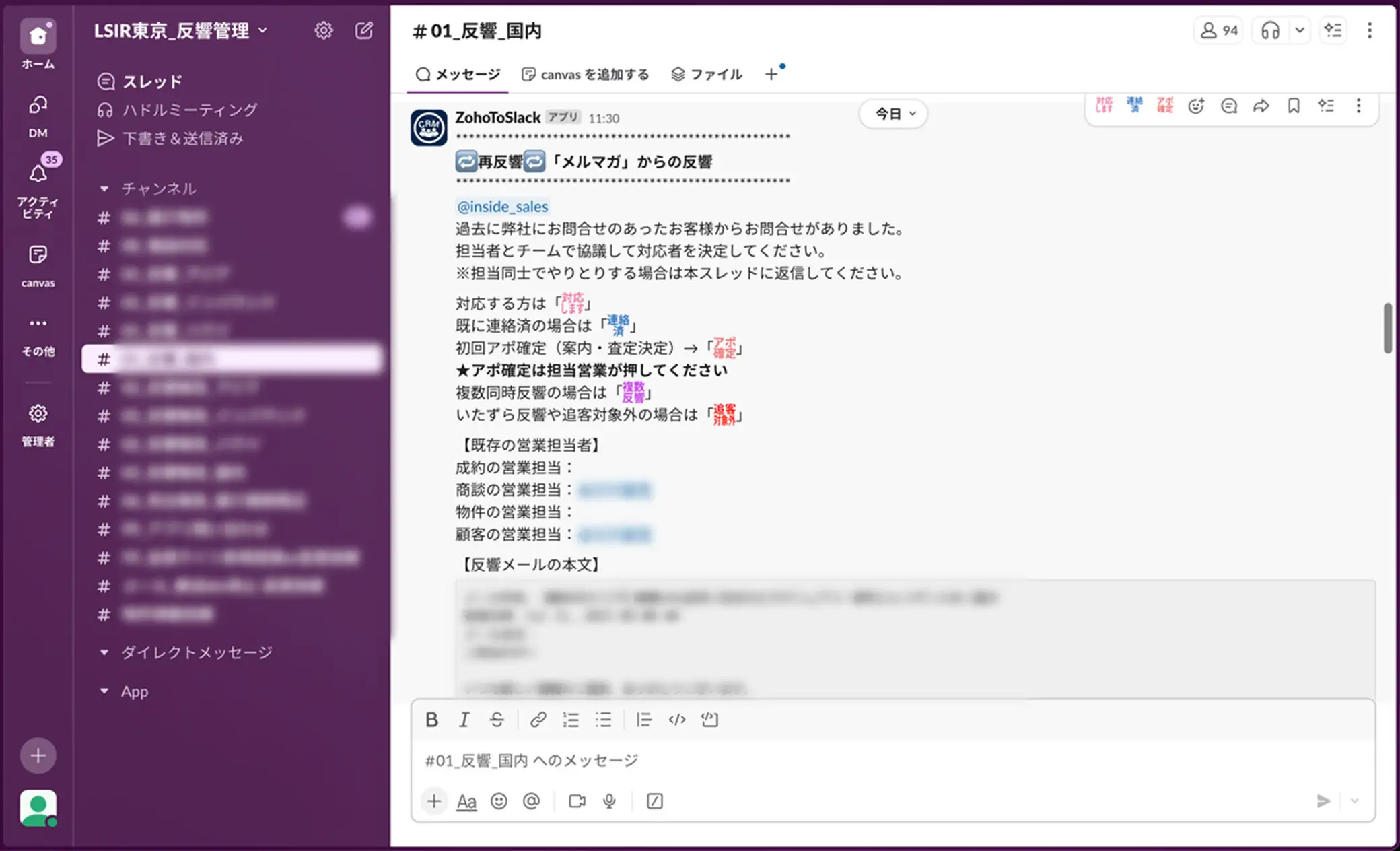This screenshot has width=1400, height=851.
Task: Forward the ZohoToSlack message
Action: click(x=1261, y=106)
